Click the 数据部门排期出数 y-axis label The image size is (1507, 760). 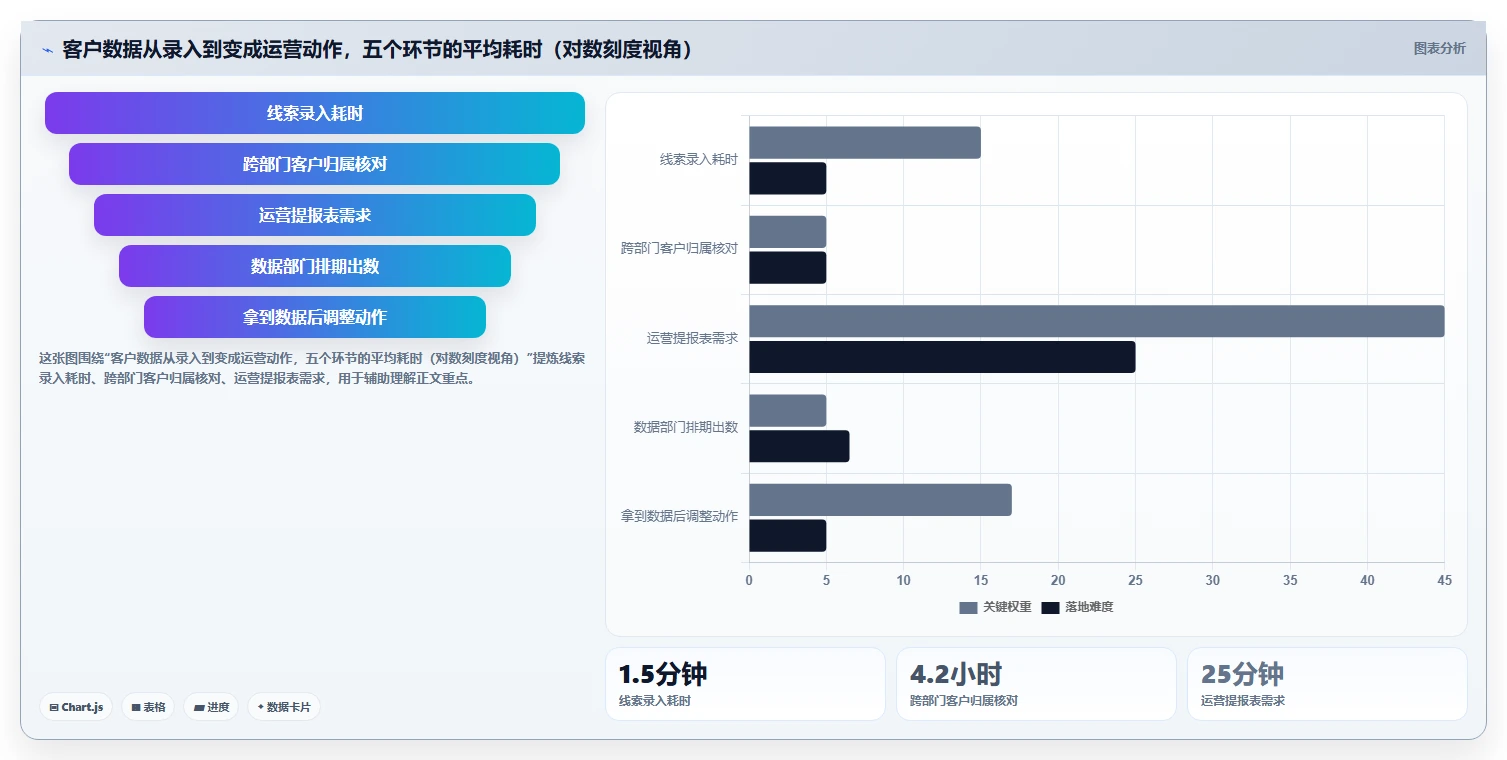686,427
